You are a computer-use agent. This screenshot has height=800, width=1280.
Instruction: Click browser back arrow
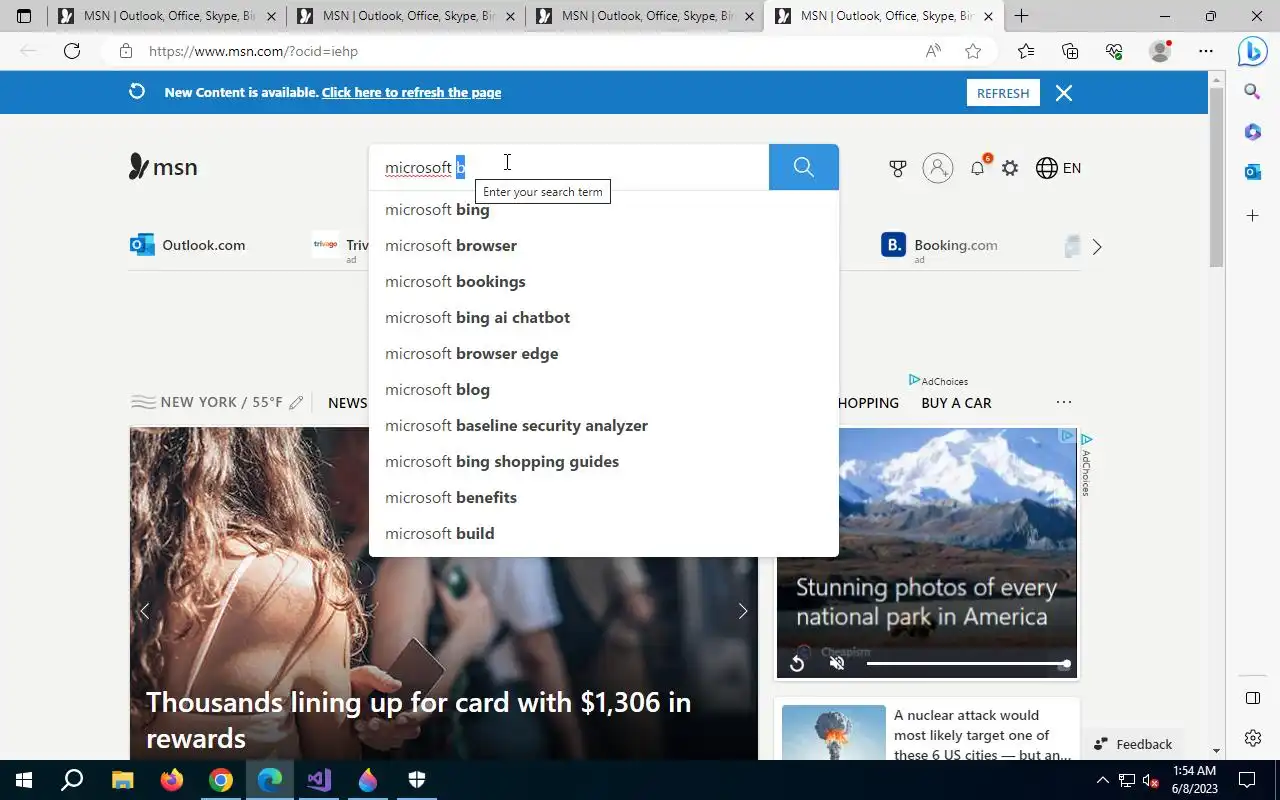pos(28,51)
